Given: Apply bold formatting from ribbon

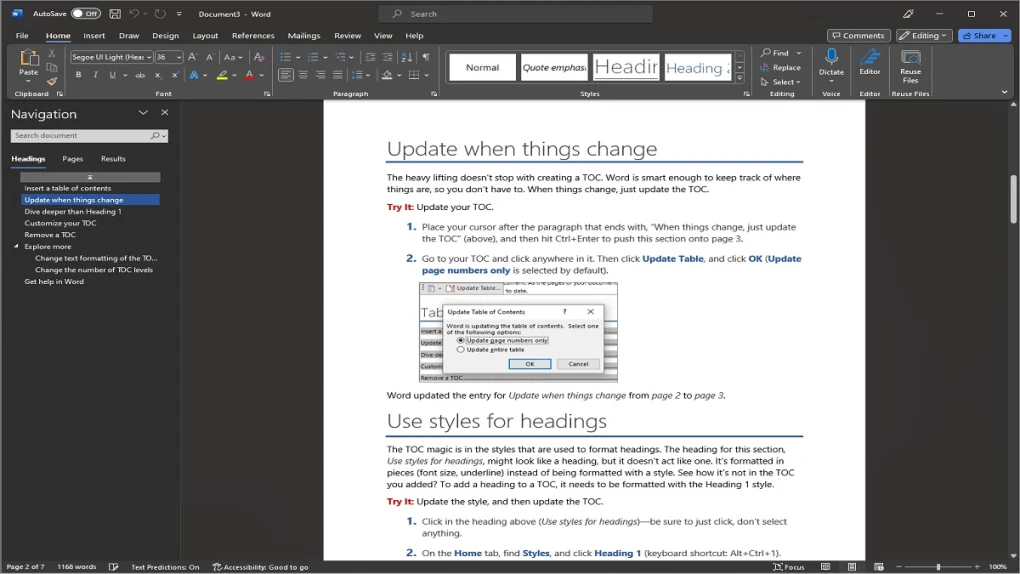Looking at the screenshot, I should [x=79, y=75].
